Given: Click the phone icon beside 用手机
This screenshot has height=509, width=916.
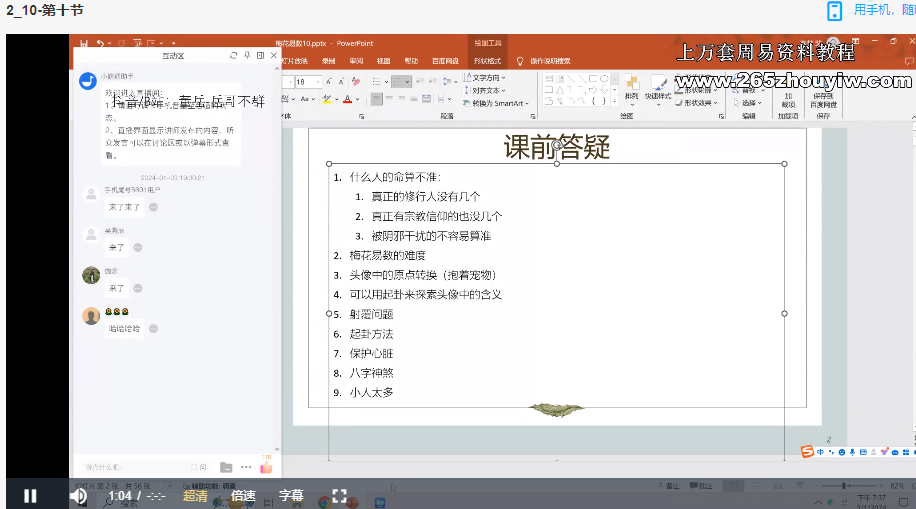Looking at the screenshot, I should coord(835,11).
